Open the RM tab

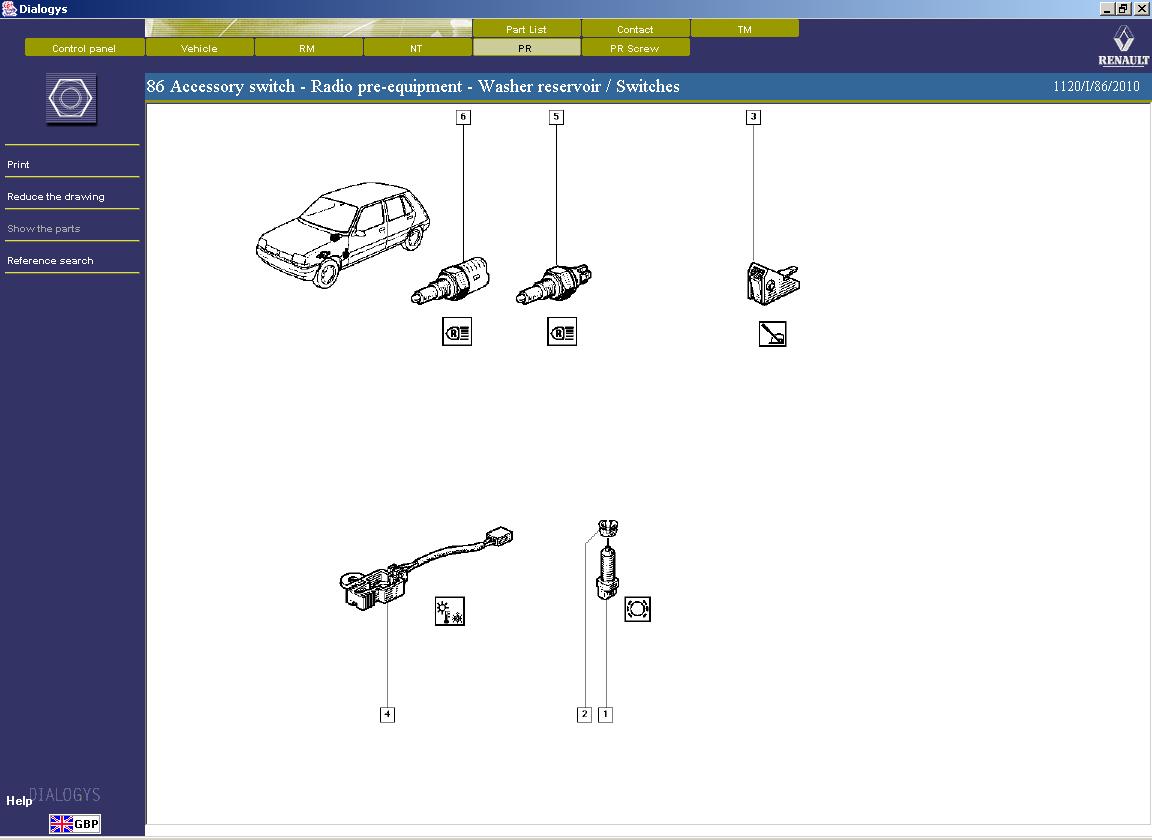pos(308,48)
